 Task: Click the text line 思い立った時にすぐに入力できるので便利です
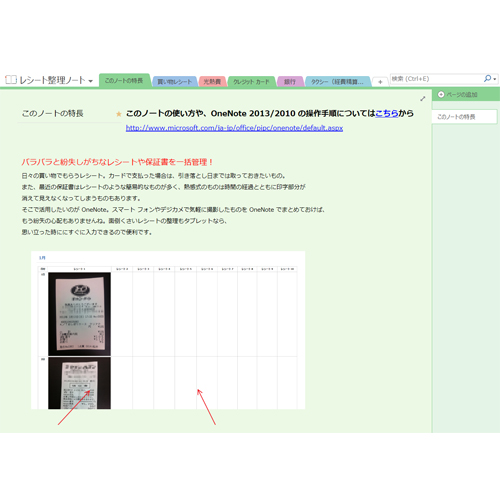87,232
